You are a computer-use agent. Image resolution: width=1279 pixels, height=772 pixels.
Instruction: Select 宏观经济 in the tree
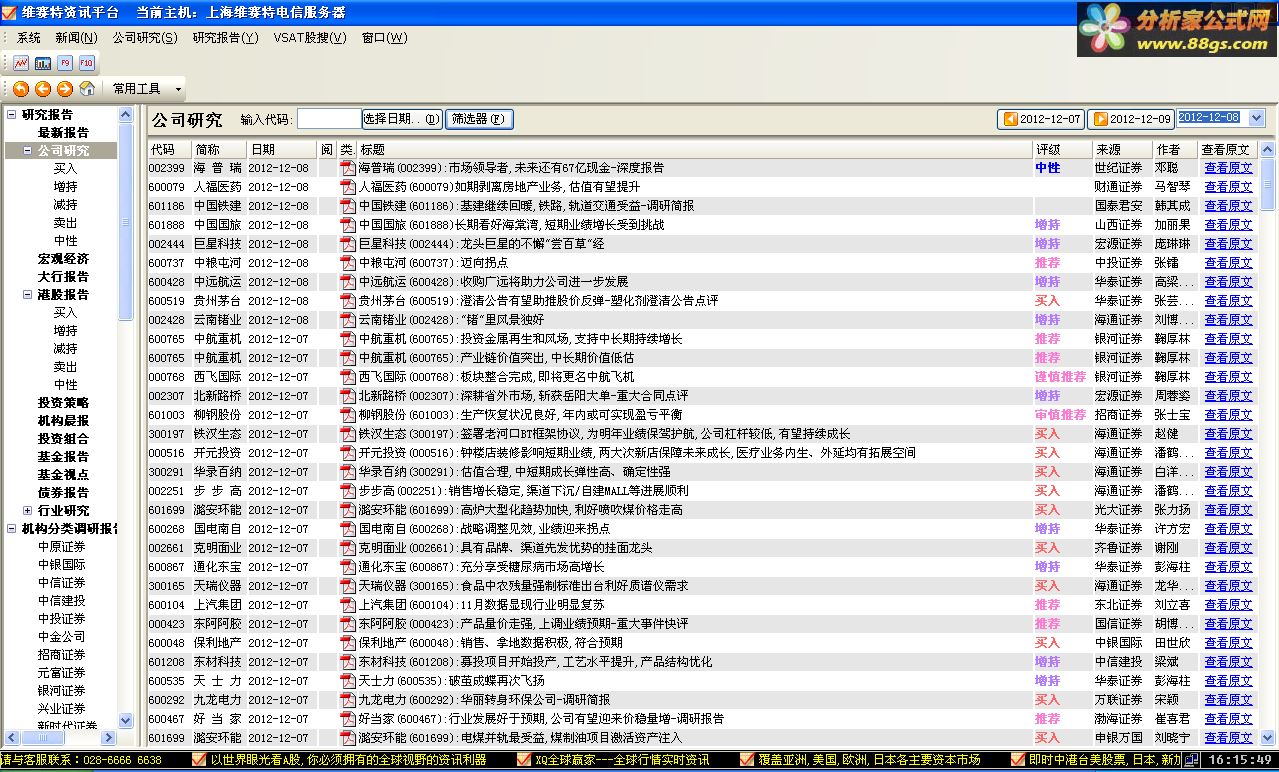(x=63, y=259)
